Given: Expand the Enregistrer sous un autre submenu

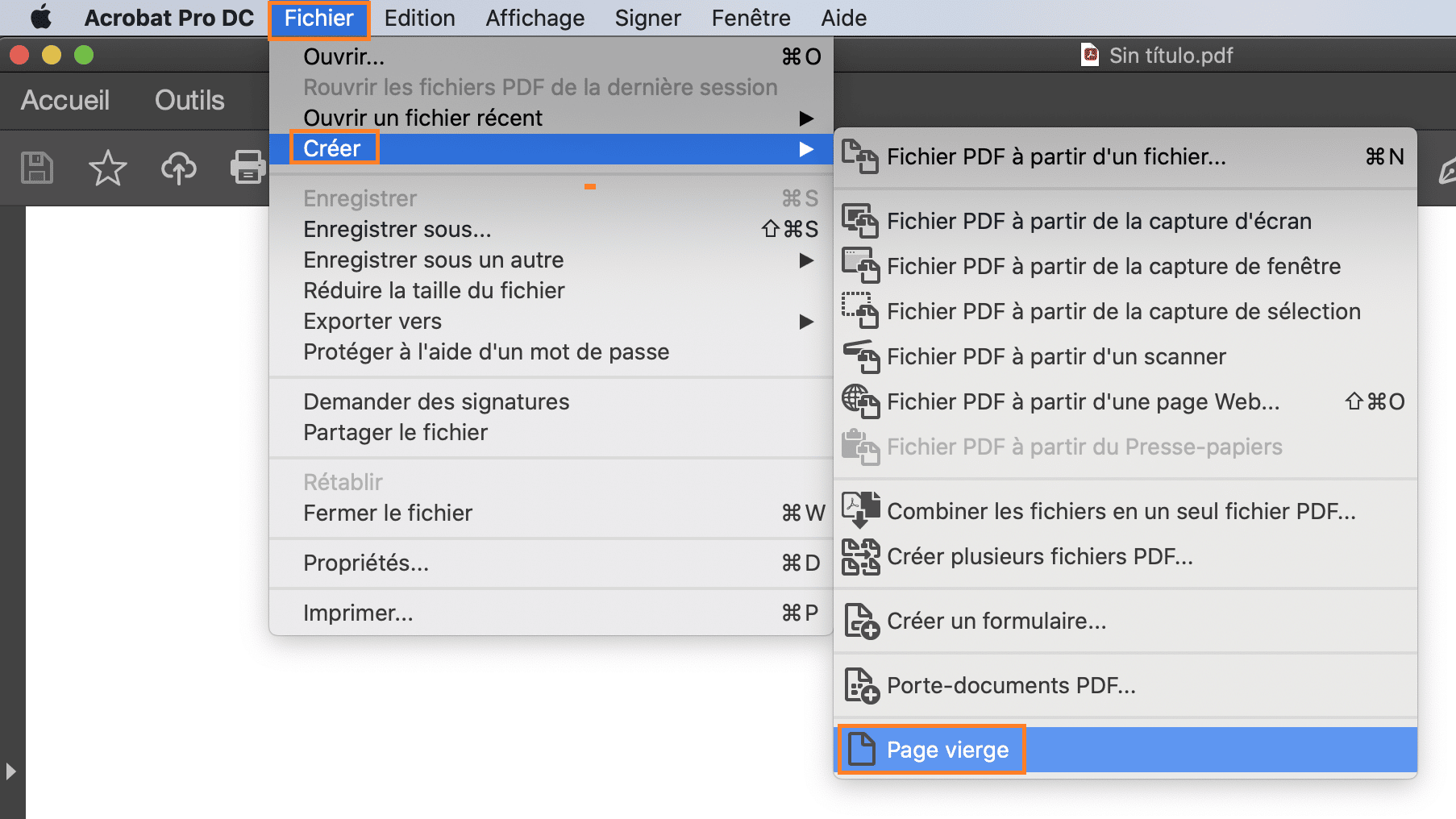Looking at the screenshot, I should (433, 260).
